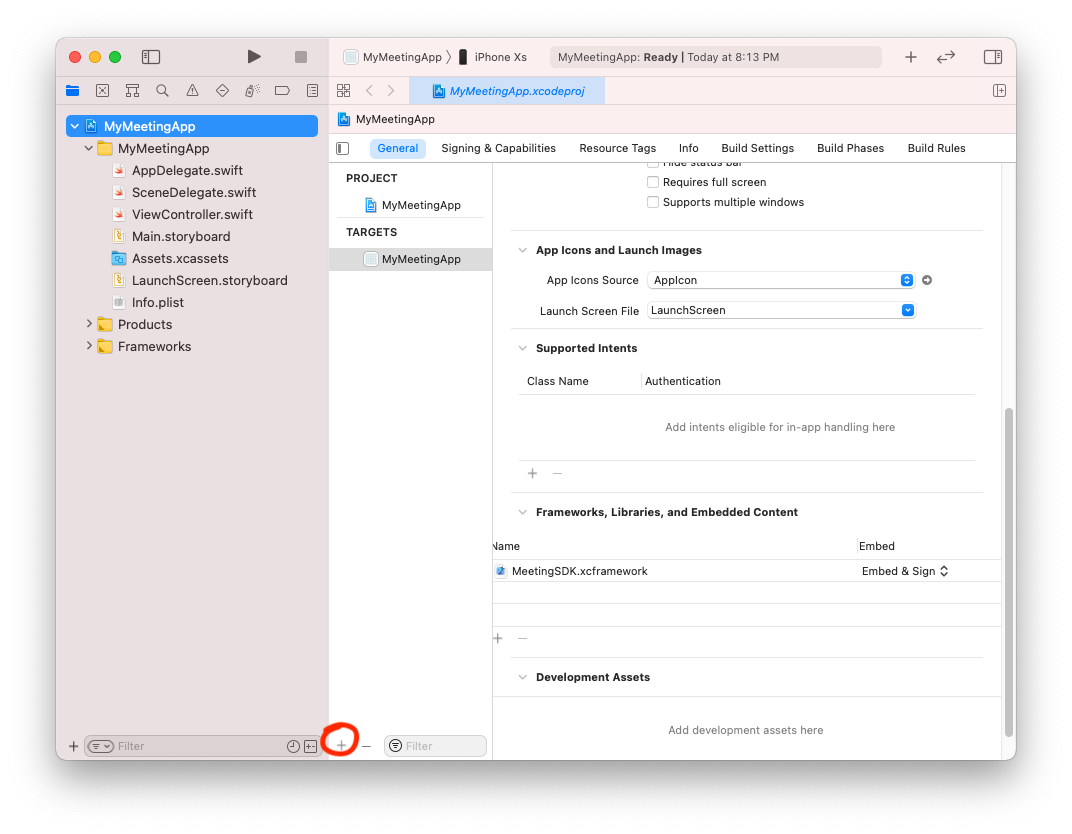This screenshot has height=834, width=1072.
Task: Enable Requires full screen checkbox
Action: (653, 182)
